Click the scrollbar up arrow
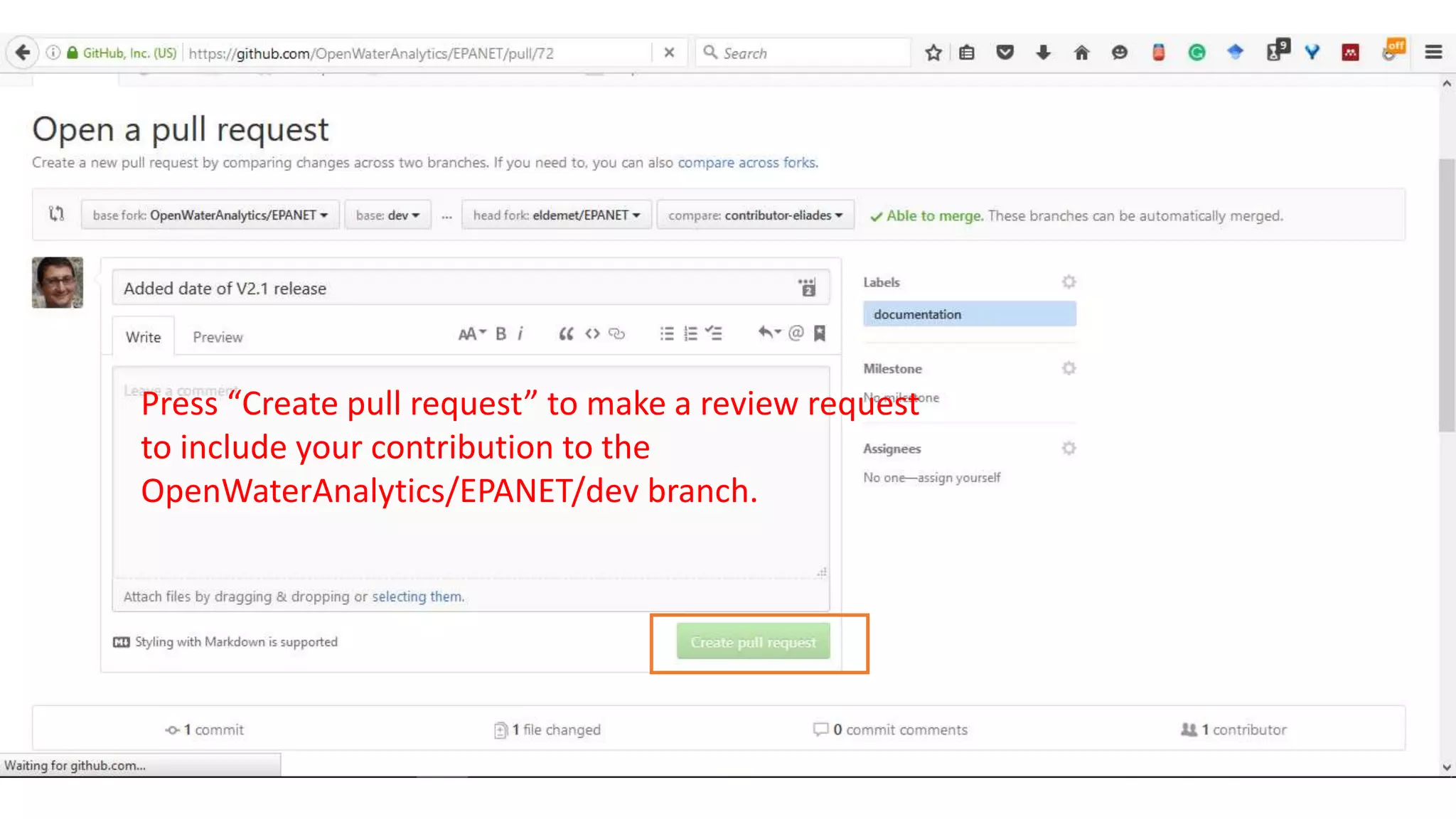 point(1447,83)
